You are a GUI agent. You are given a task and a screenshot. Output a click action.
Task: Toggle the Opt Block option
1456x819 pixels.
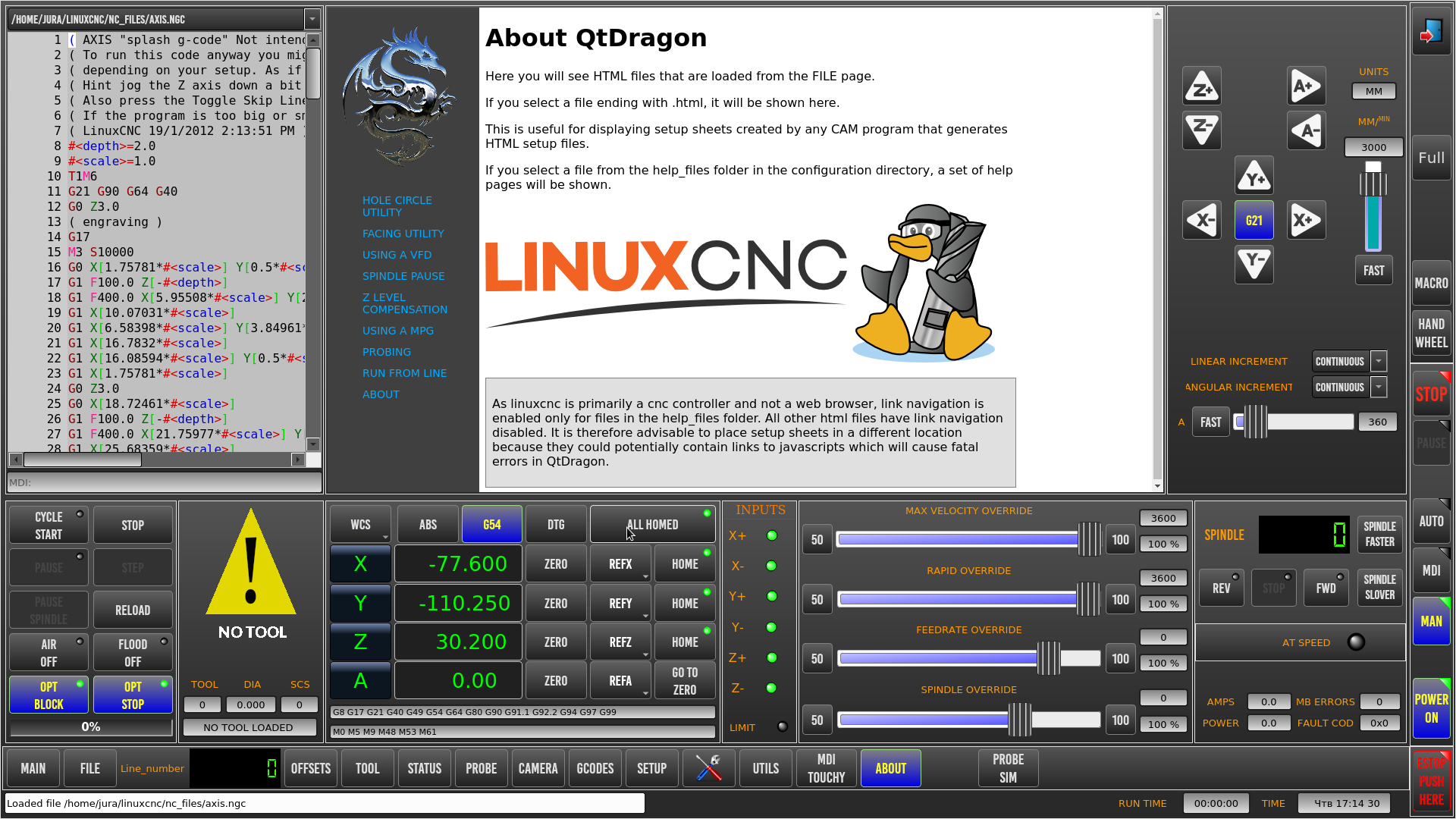pos(49,695)
